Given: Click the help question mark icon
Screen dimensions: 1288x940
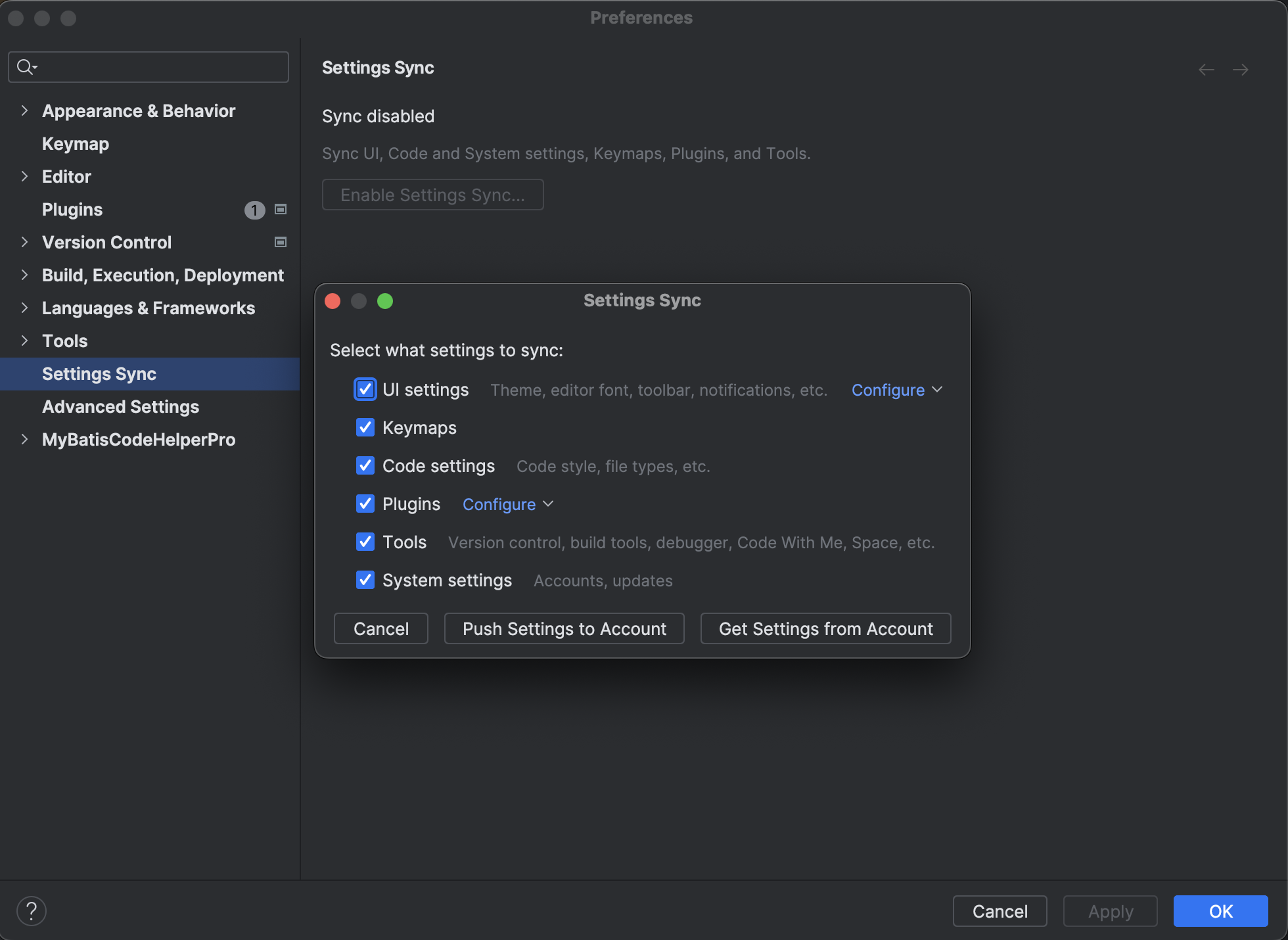Looking at the screenshot, I should click(x=31, y=911).
